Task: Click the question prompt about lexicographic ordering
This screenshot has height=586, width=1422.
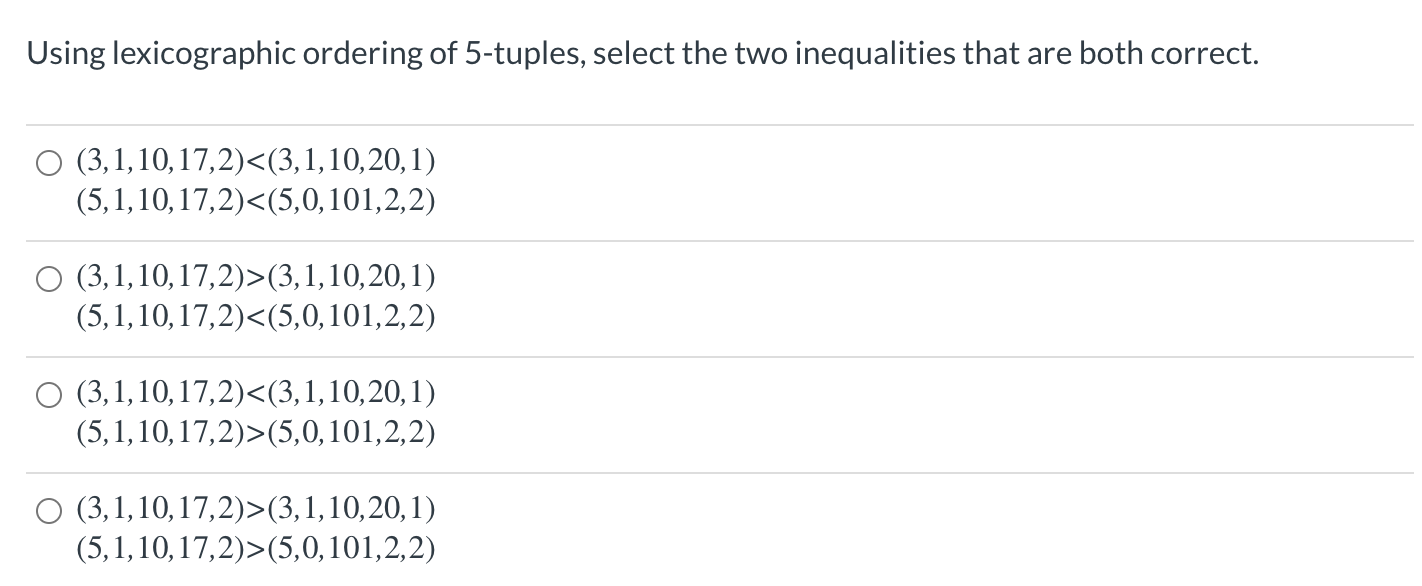Action: click(640, 52)
